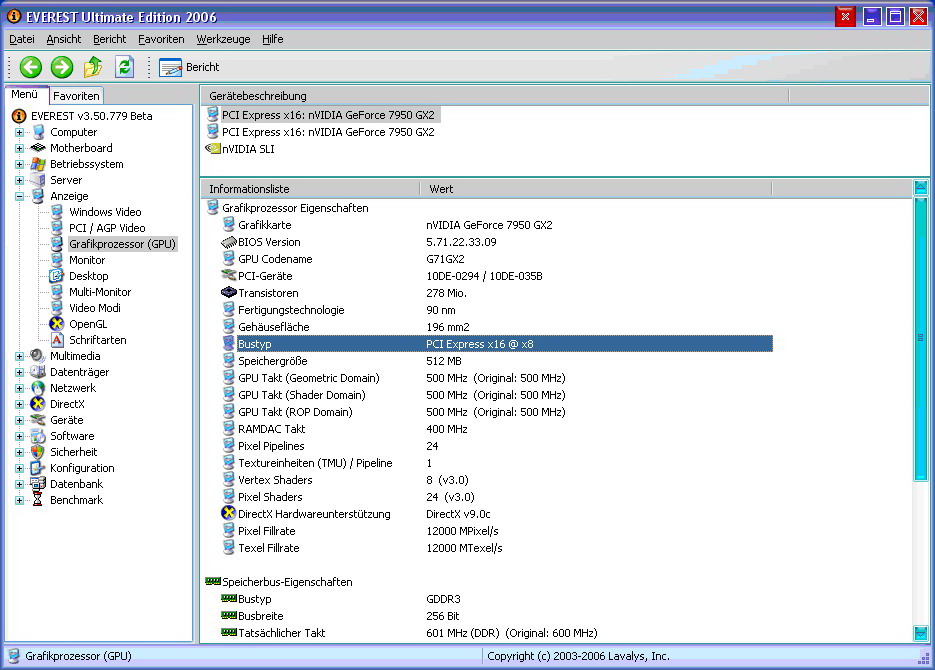Image resolution: width=935 pixels, height=670 pixels.
Task: Switch to the Favoriten tab in the sidebar
Action: [76, 95]
